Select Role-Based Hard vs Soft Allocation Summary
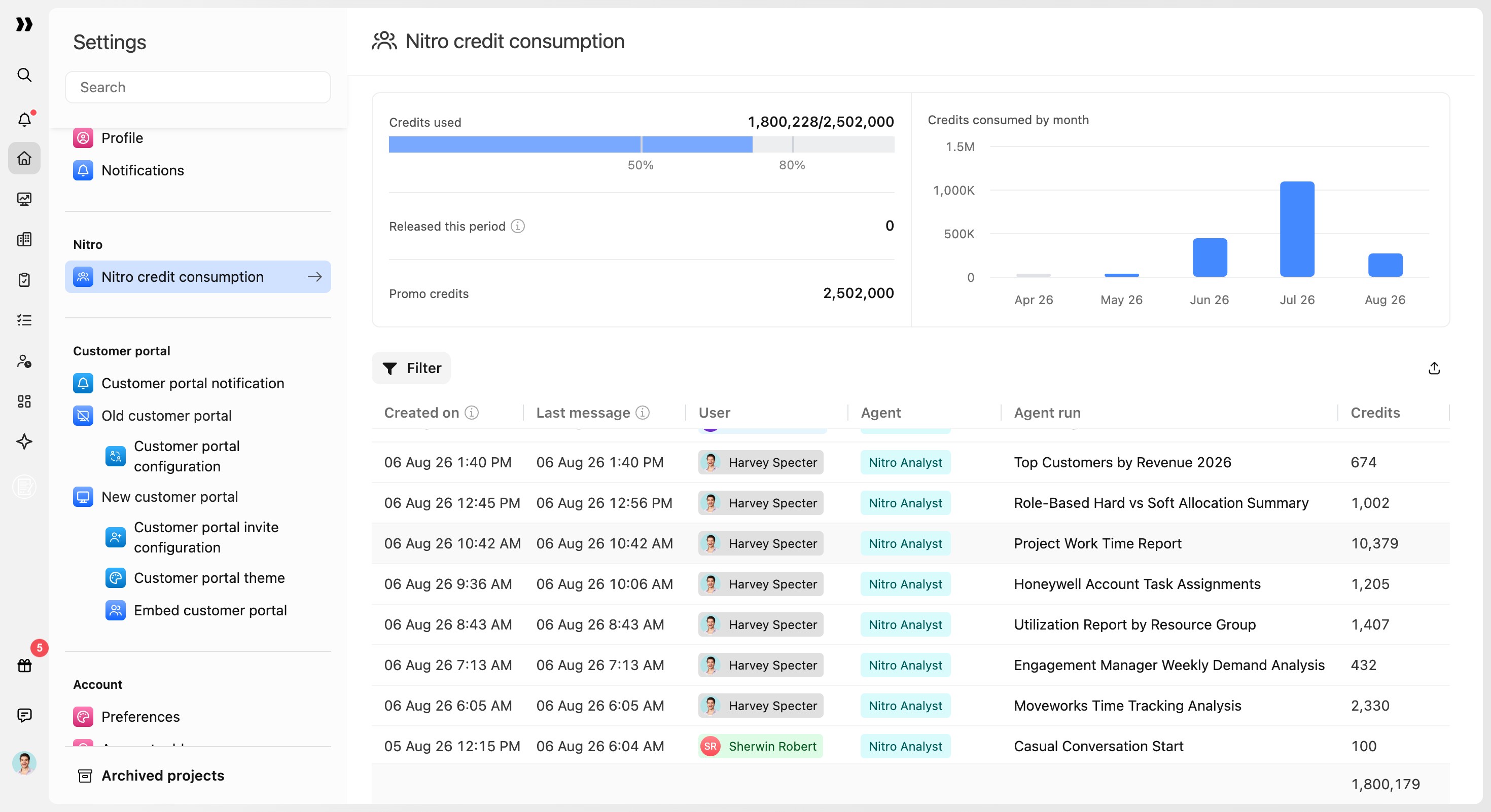The width and height of the screenshot is (1491, 812). pos(1160,503)
